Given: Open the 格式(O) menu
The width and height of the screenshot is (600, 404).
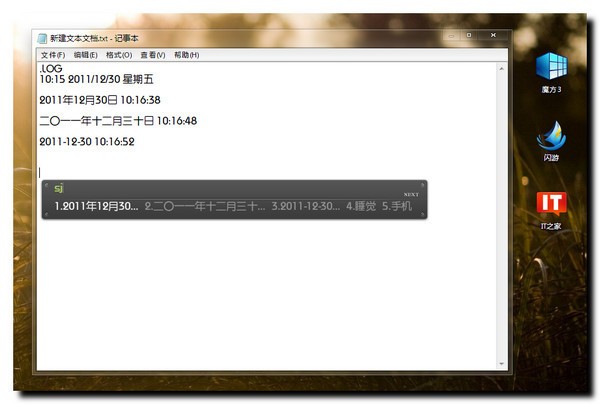Looking at the screenshot, I should (119, 55).
